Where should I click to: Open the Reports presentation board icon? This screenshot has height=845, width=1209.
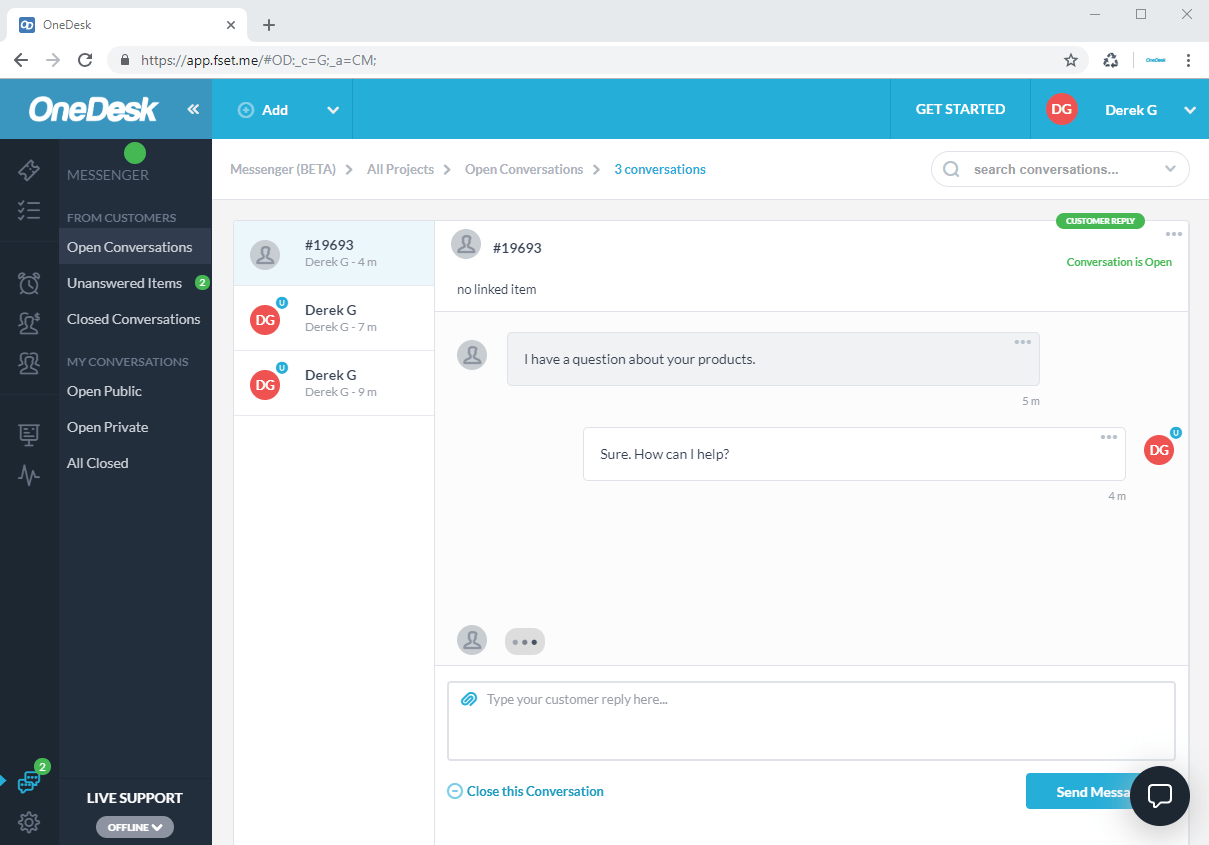click(x=29, y=435)
